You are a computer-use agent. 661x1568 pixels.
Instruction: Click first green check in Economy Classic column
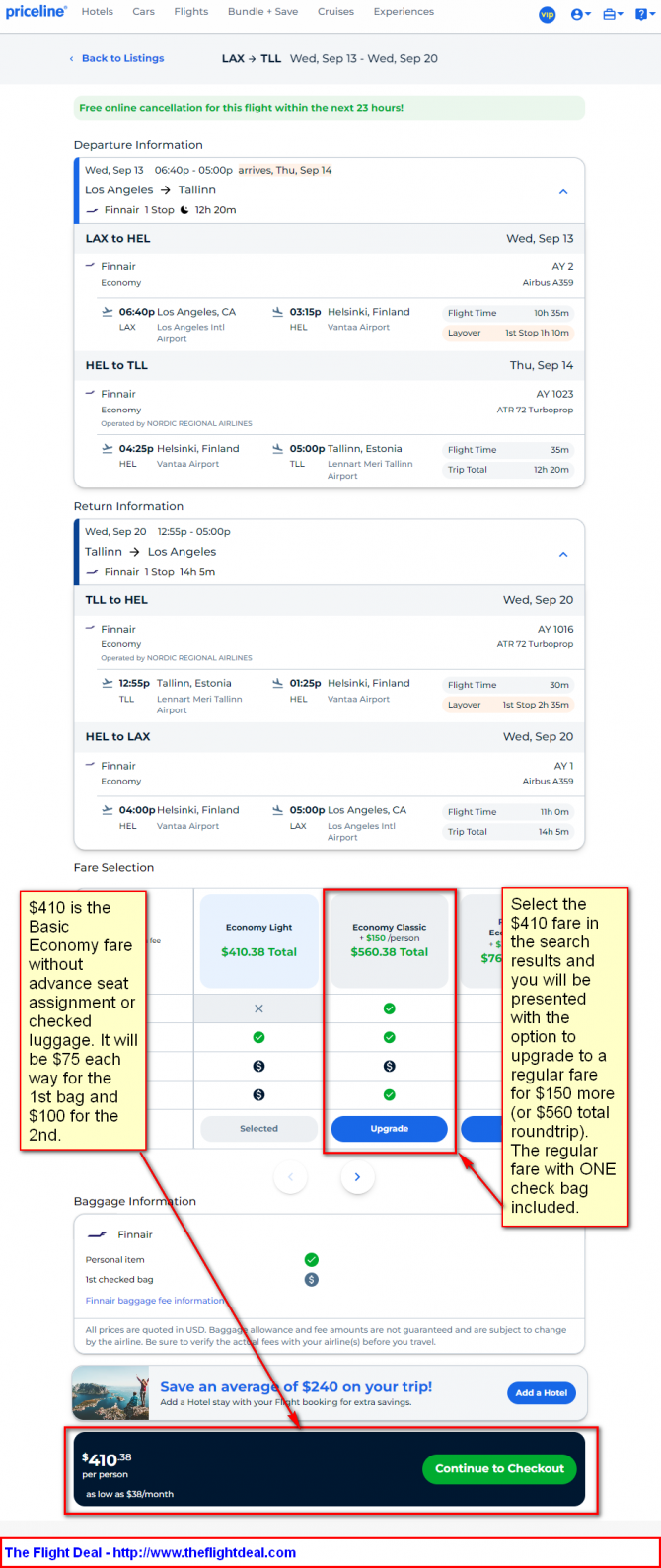[x=389, y=1008]
